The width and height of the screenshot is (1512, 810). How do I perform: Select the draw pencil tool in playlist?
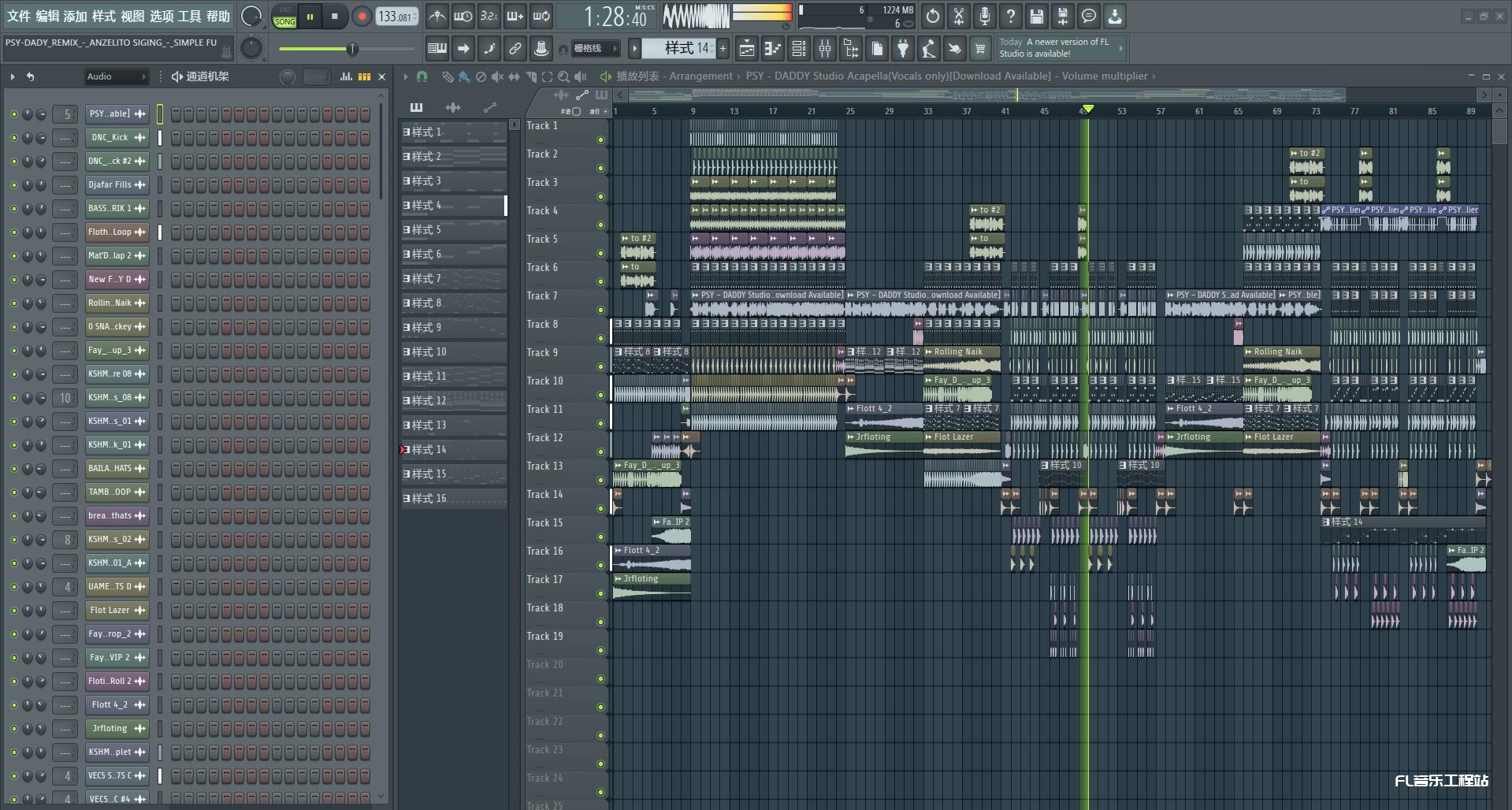448,76
